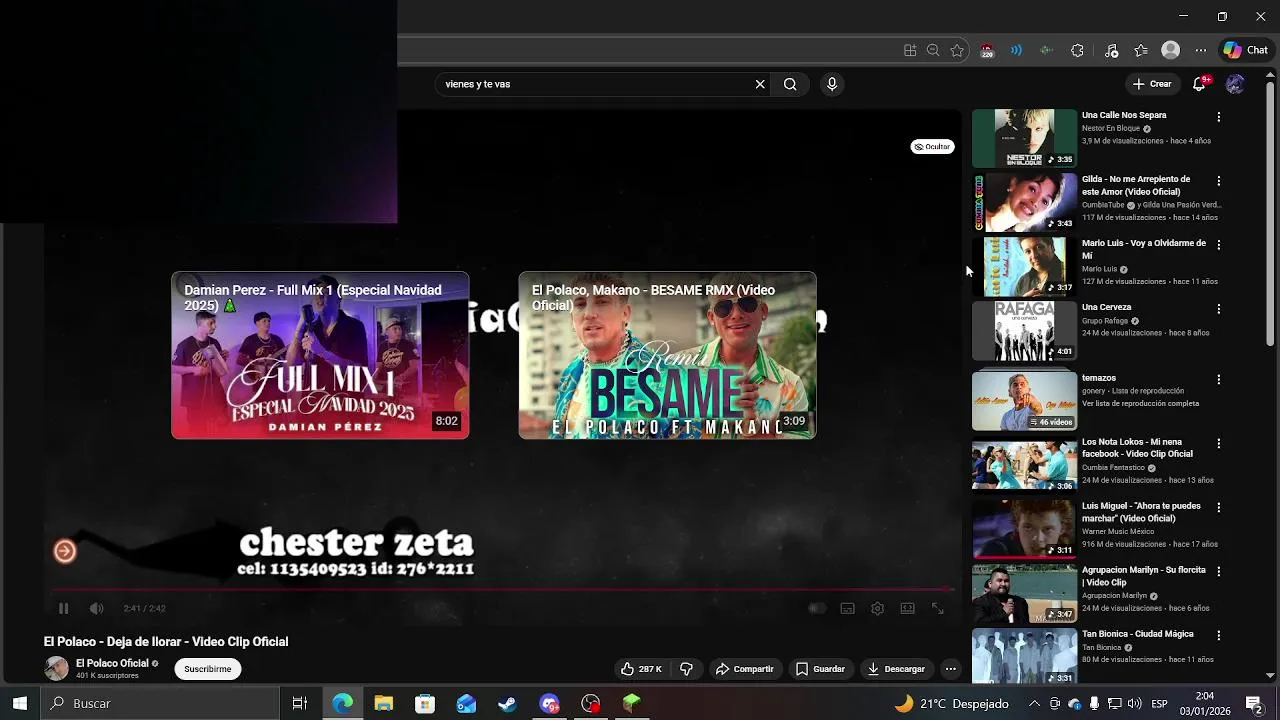This screenshot has height=720, width=1280.
Task: Open El Polaco Oficial channel name
Action: coord(112,663)
